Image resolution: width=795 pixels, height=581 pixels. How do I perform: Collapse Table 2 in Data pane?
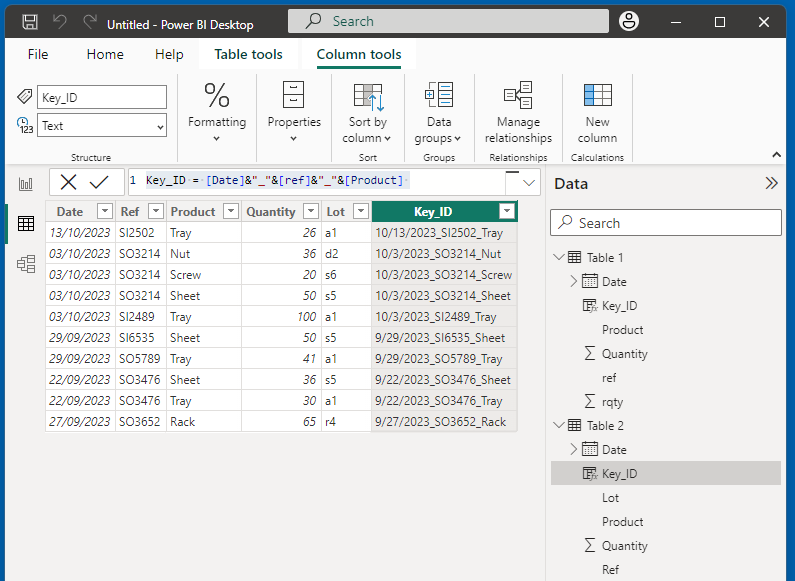click(x=559, y=425)
